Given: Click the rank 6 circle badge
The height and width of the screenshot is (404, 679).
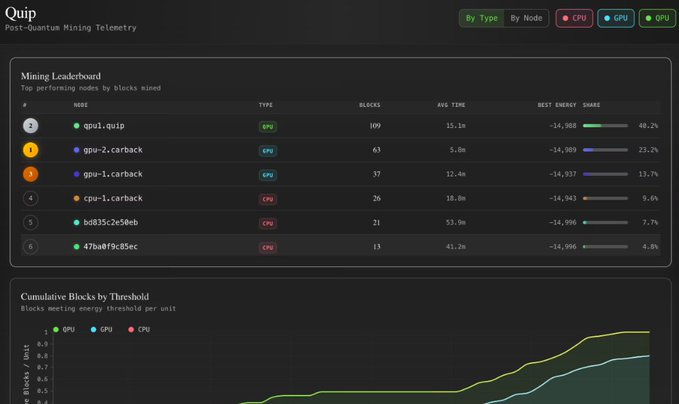Looking at the screenshot, I should pos(30,247).
